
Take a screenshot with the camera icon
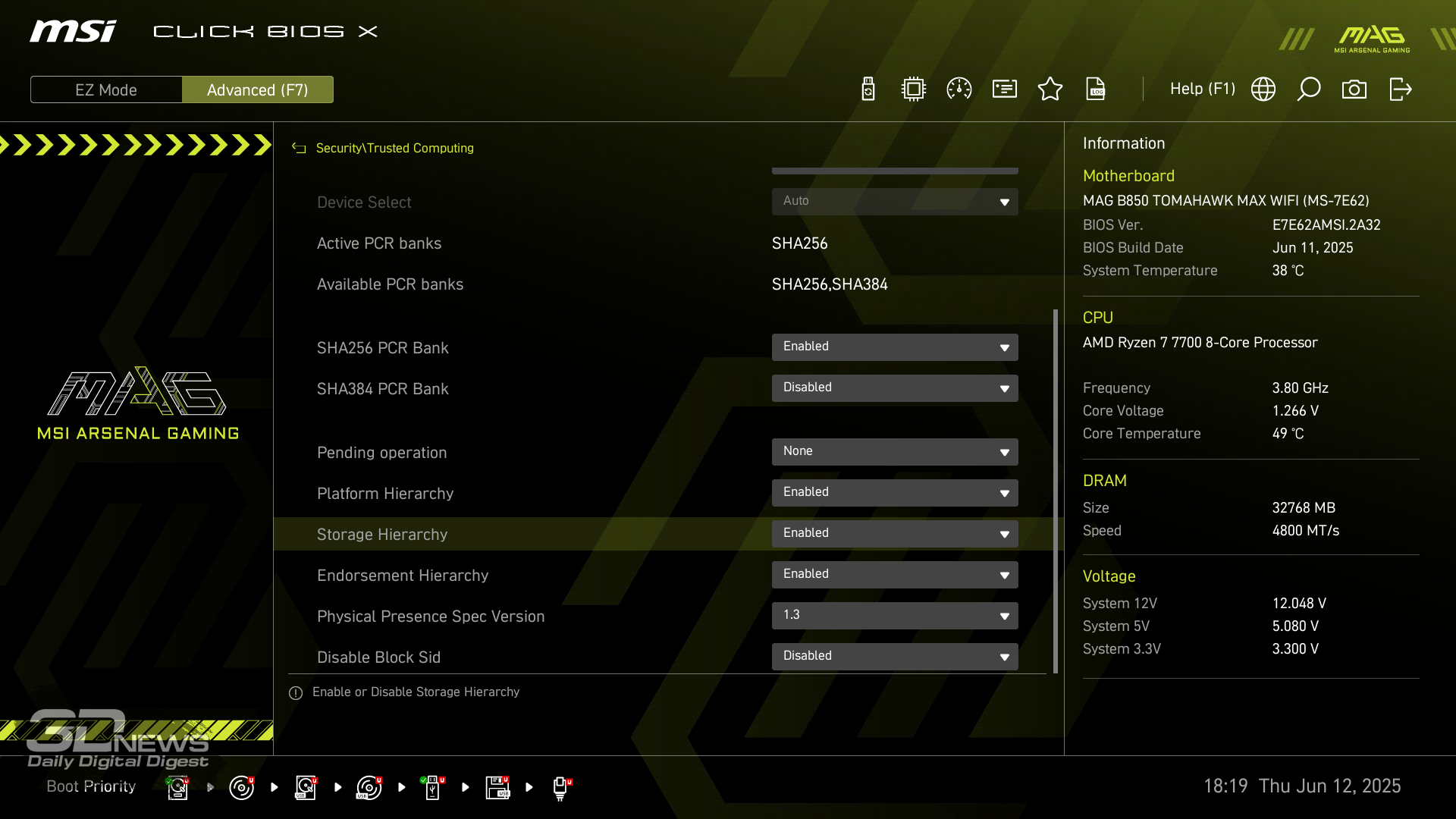click(1354, 89)
